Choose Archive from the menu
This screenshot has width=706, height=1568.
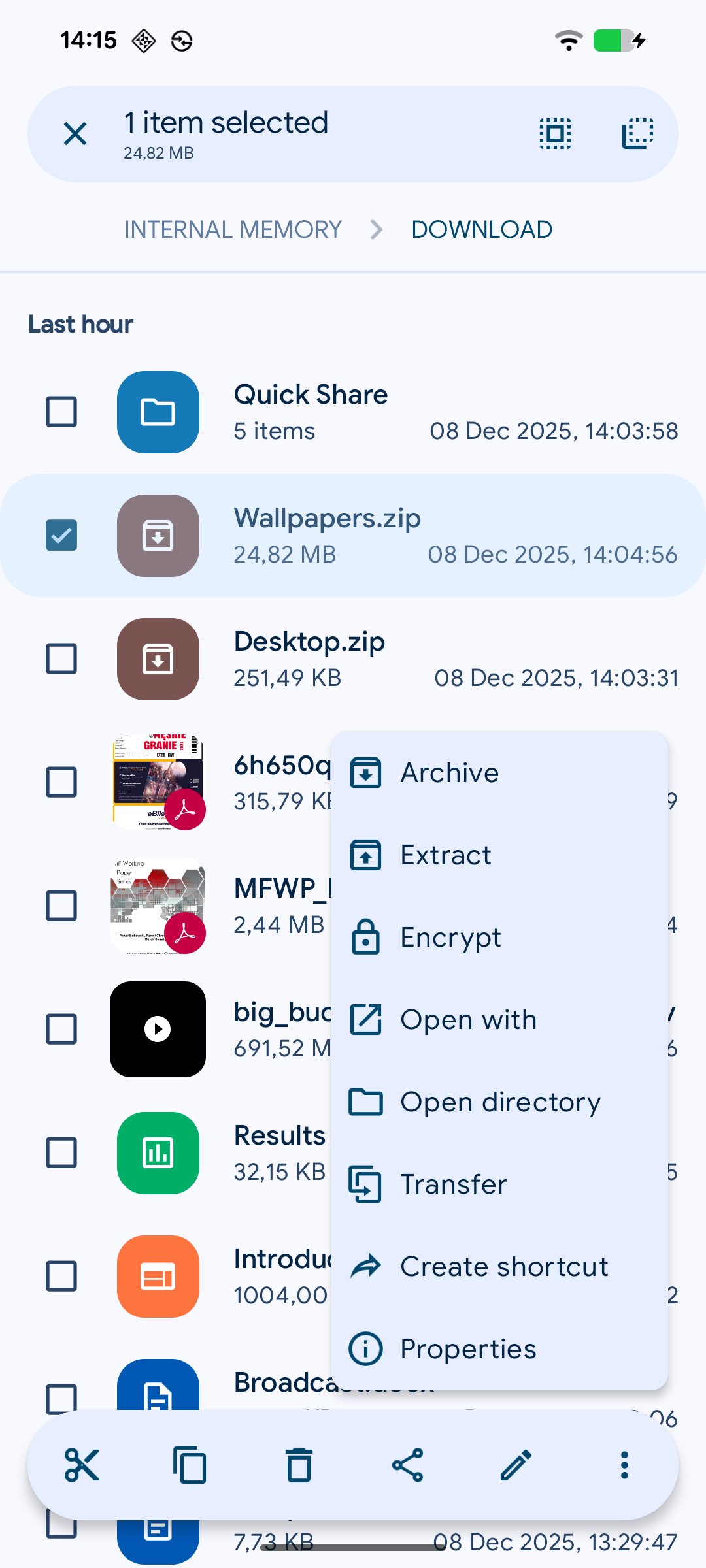(x=499, y=773)
